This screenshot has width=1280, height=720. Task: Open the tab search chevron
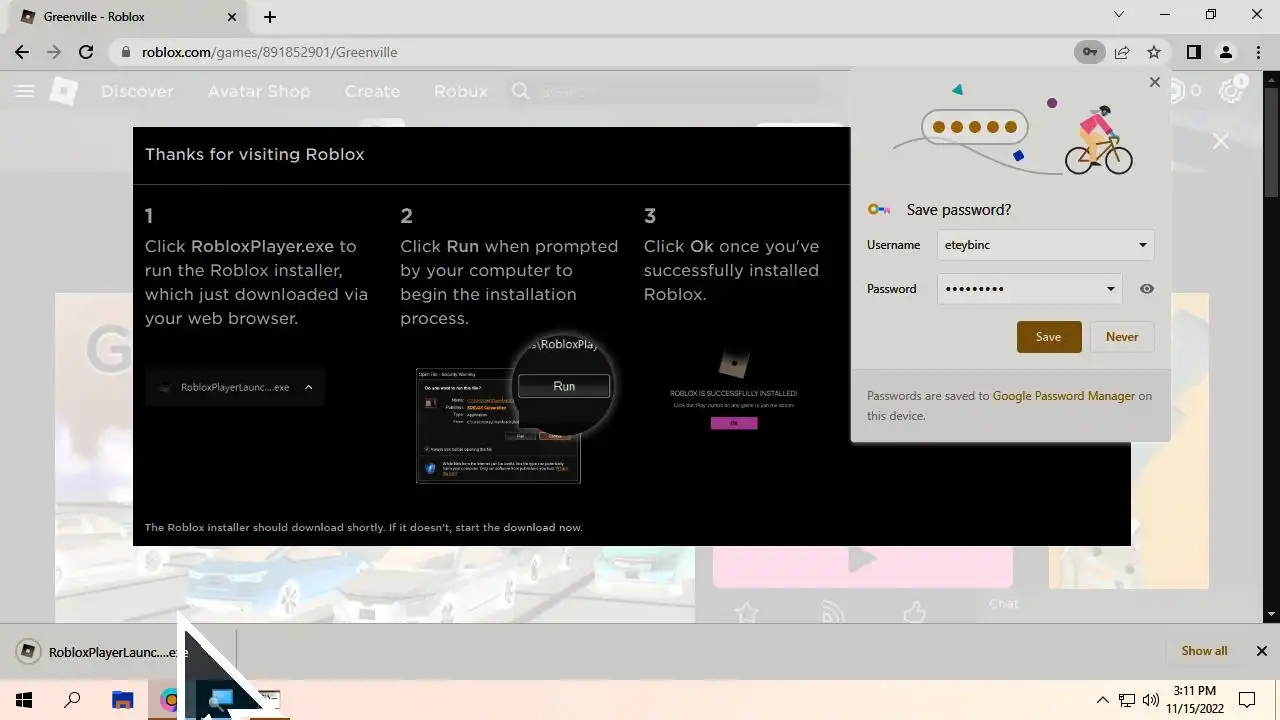coord(1119,15)
